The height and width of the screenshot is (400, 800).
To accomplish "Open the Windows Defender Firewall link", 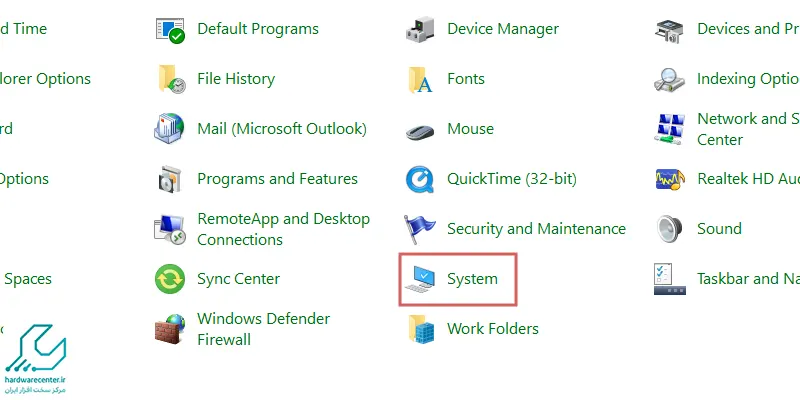I will point(263,329).
